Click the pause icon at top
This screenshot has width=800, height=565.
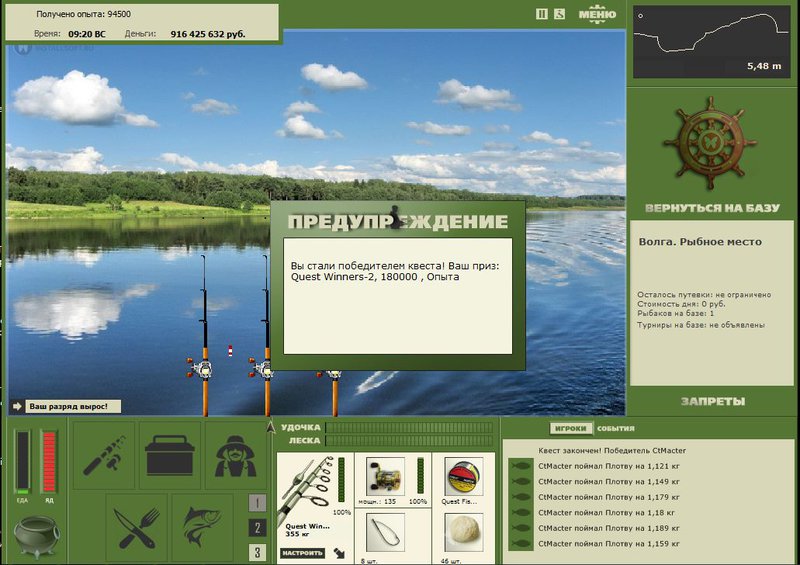point(541,14)
